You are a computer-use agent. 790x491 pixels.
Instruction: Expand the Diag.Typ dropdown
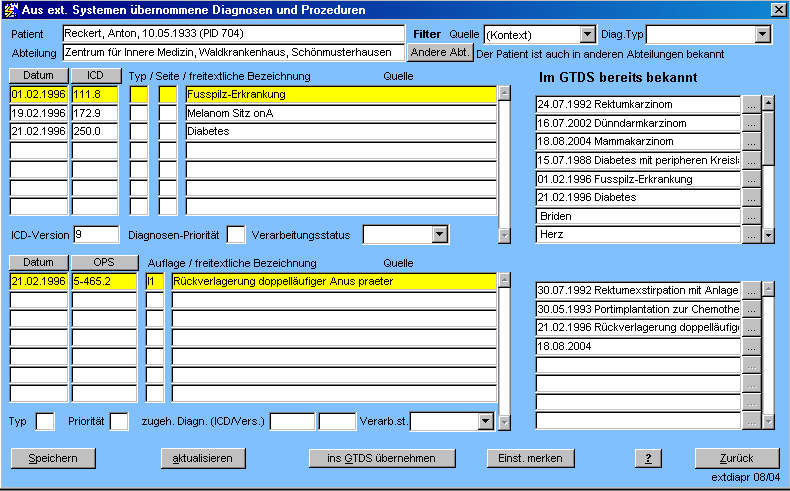[762, 35]
